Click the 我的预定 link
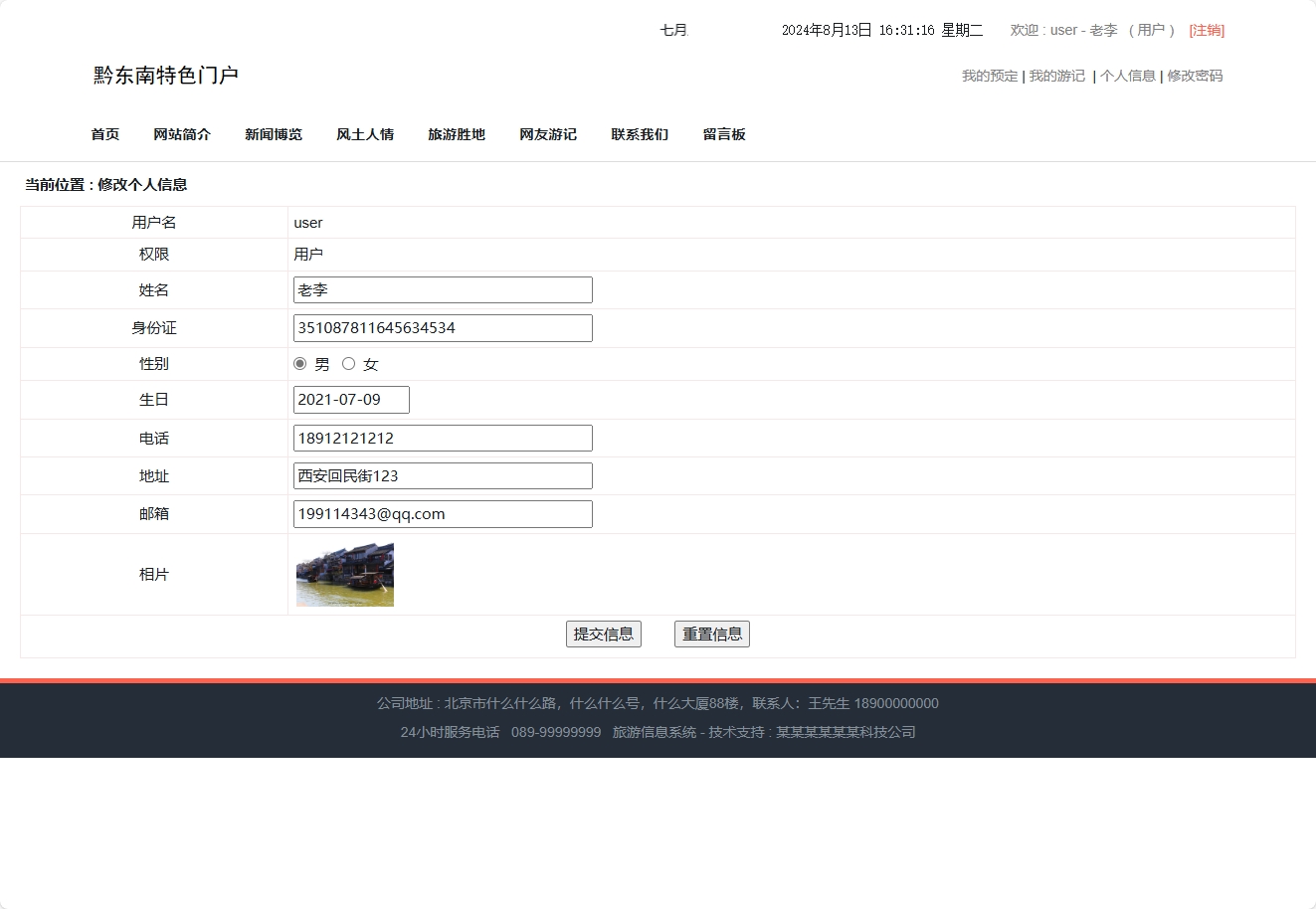This screenshot has width=1316, height=909. 989,76
